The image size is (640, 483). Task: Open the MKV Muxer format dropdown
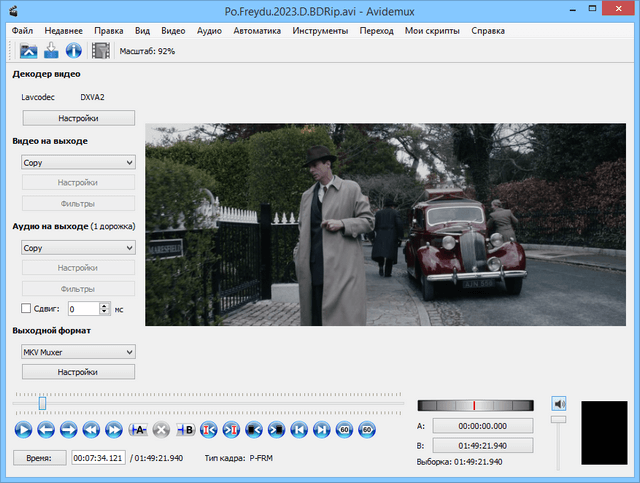point(78,352)
